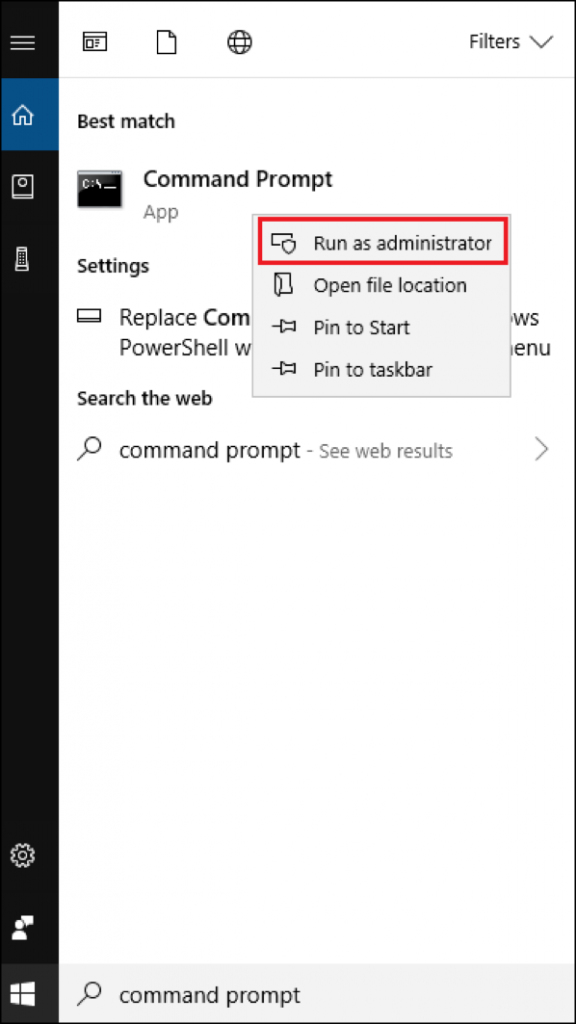Screen dimensions: 576x1024
Task: Open the account icon above the Start button
Action: click(22, 928)
